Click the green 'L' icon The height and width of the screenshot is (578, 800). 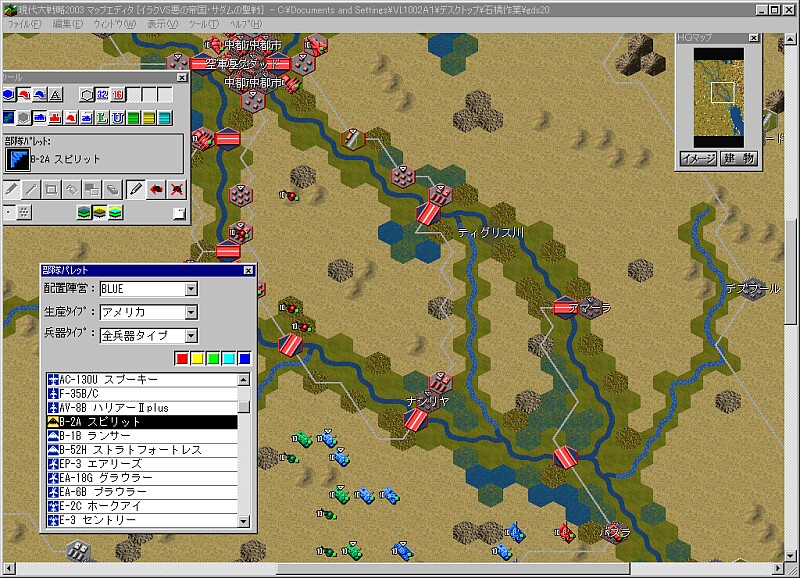pyautogui.click(x=102, y=118)
